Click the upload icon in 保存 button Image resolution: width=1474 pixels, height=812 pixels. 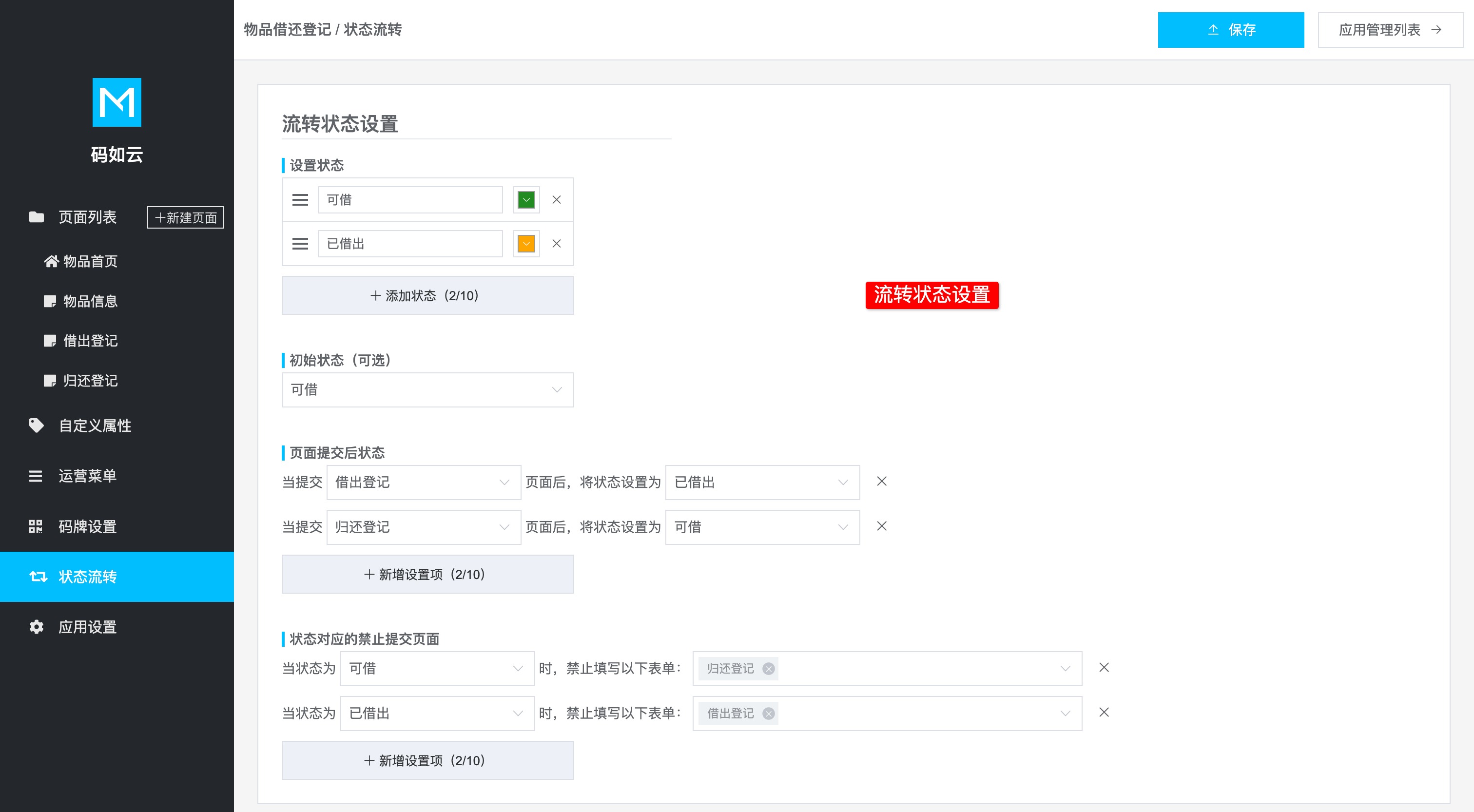pyautogui.click(x=1213, y=30)
